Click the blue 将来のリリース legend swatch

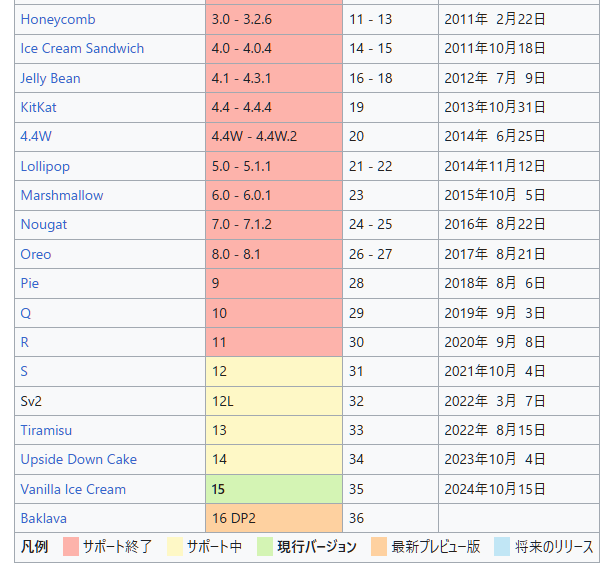click(502, 547)
